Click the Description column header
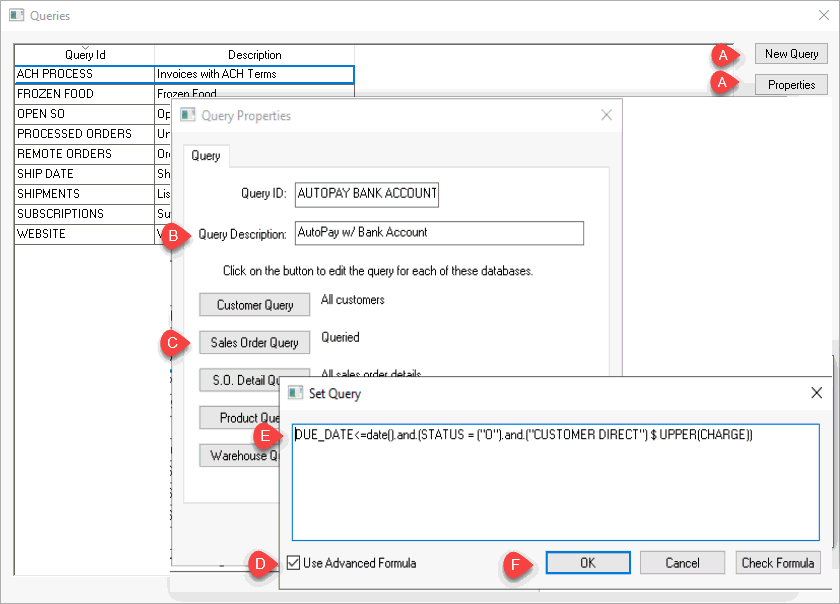The height and width of the screenshot is (604, 840). [254, 55]
